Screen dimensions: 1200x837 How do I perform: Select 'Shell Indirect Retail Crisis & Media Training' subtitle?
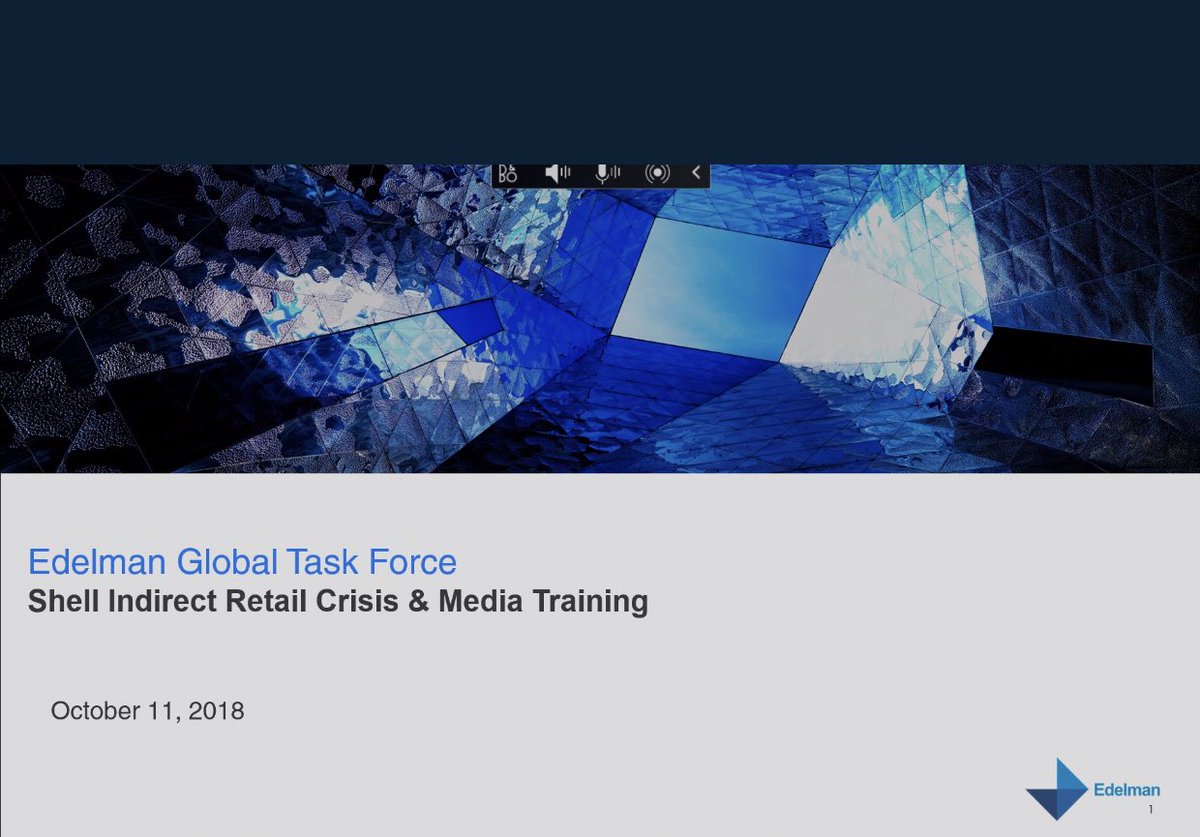coord(338,602)
